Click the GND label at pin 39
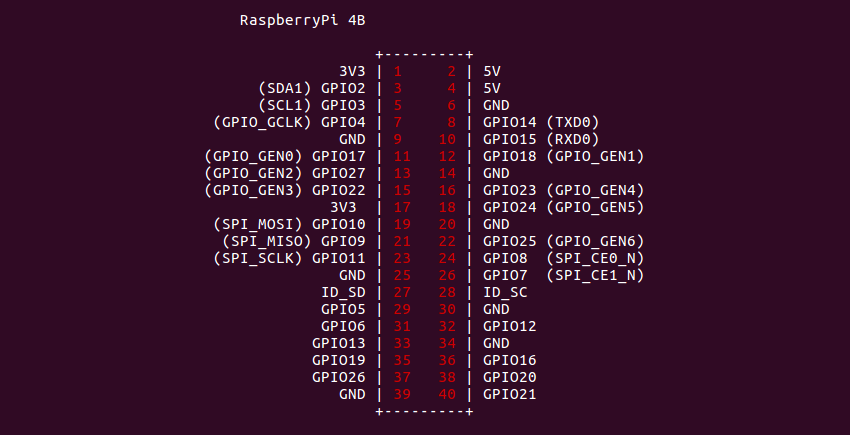This screenshot has width=850, height=435. (352, 395)
